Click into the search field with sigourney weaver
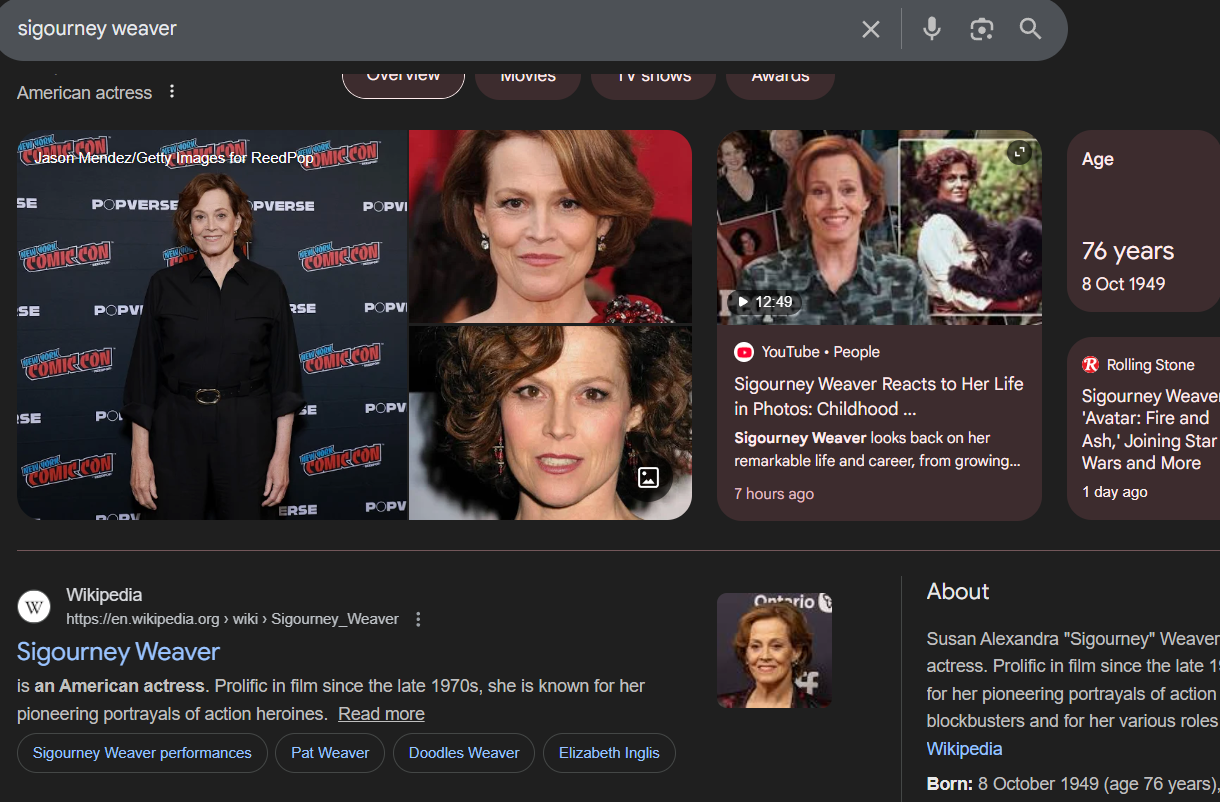 (430, 29)
